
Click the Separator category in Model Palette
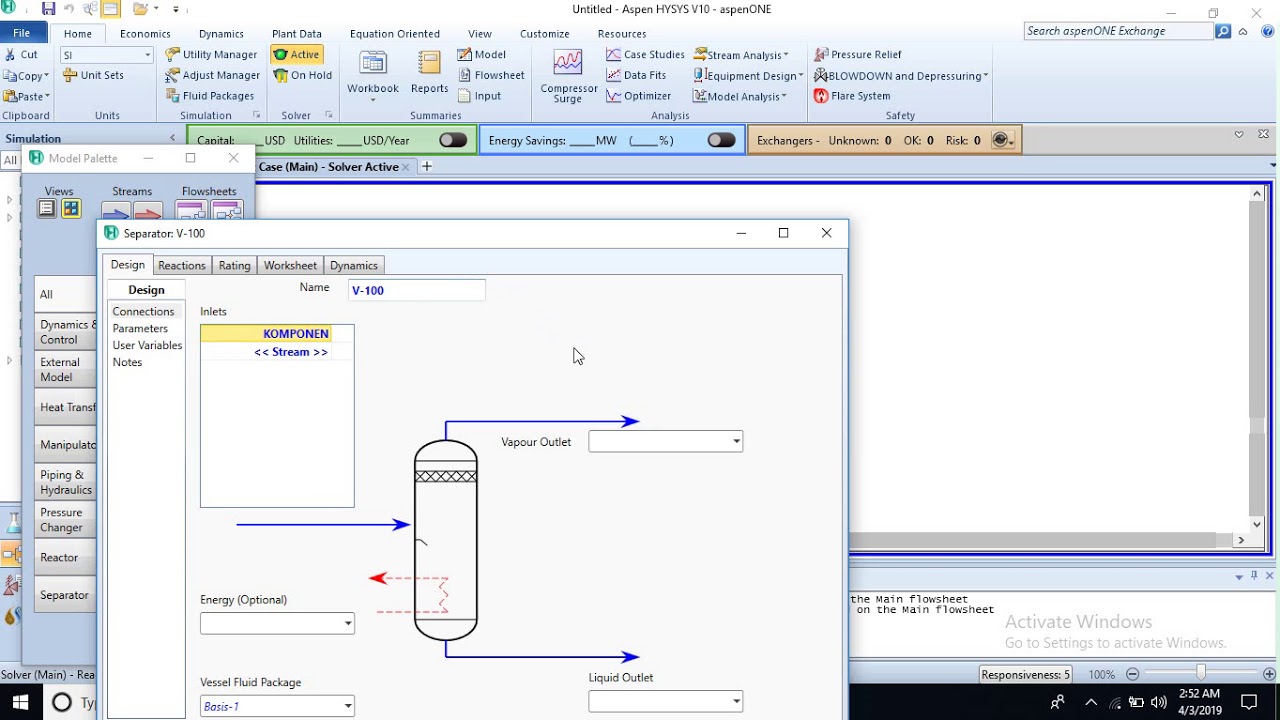point(65,595)
